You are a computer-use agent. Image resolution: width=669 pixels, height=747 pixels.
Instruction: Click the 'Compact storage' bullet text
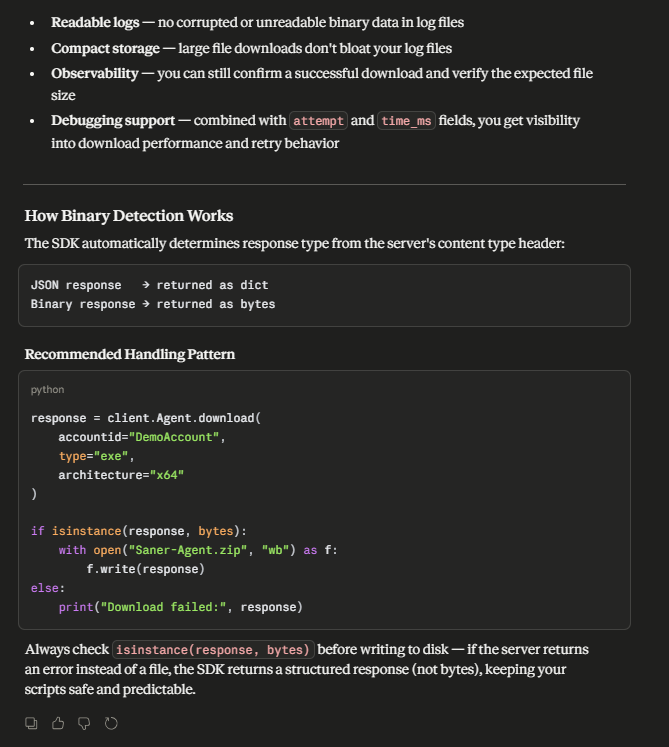coord(105,48)
